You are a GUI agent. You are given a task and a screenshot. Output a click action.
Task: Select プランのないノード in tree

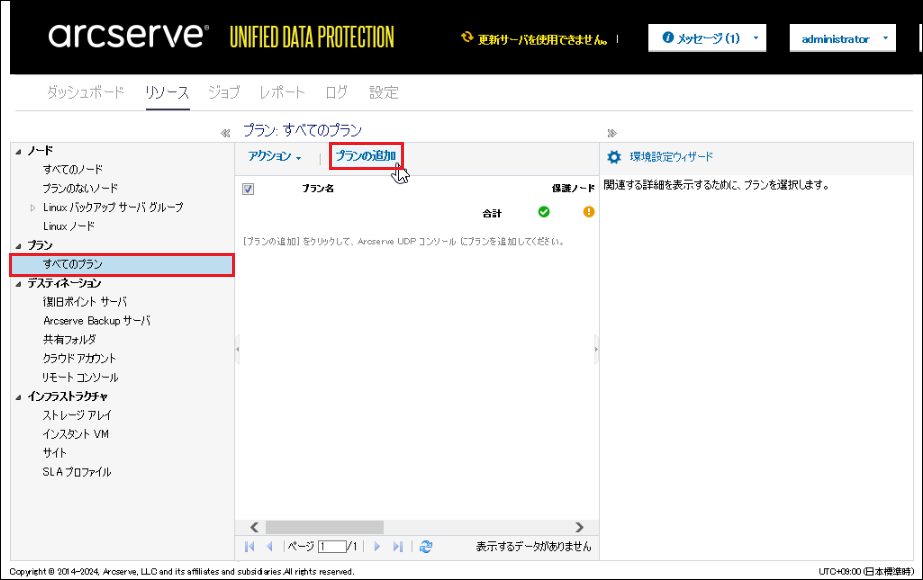pos(80,188)
